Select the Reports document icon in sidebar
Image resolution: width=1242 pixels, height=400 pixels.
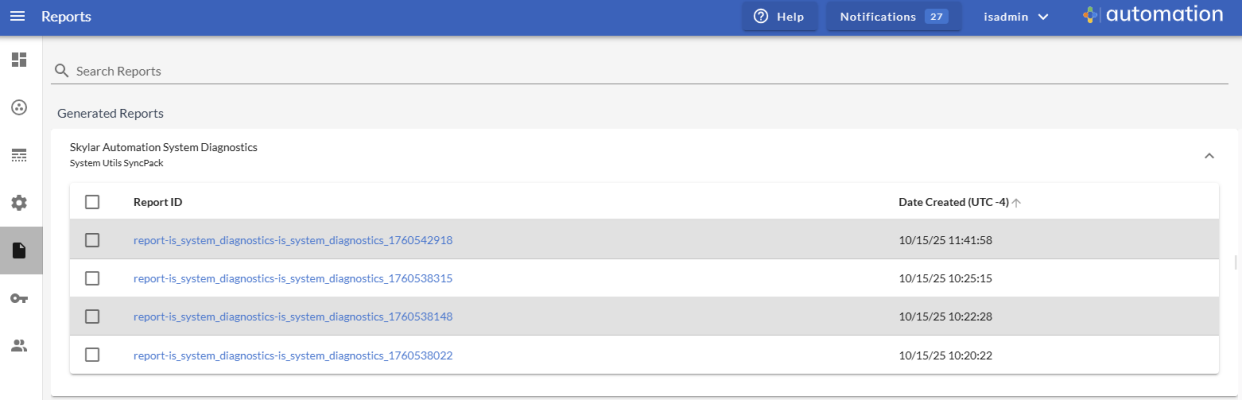[x=18, y=251]
